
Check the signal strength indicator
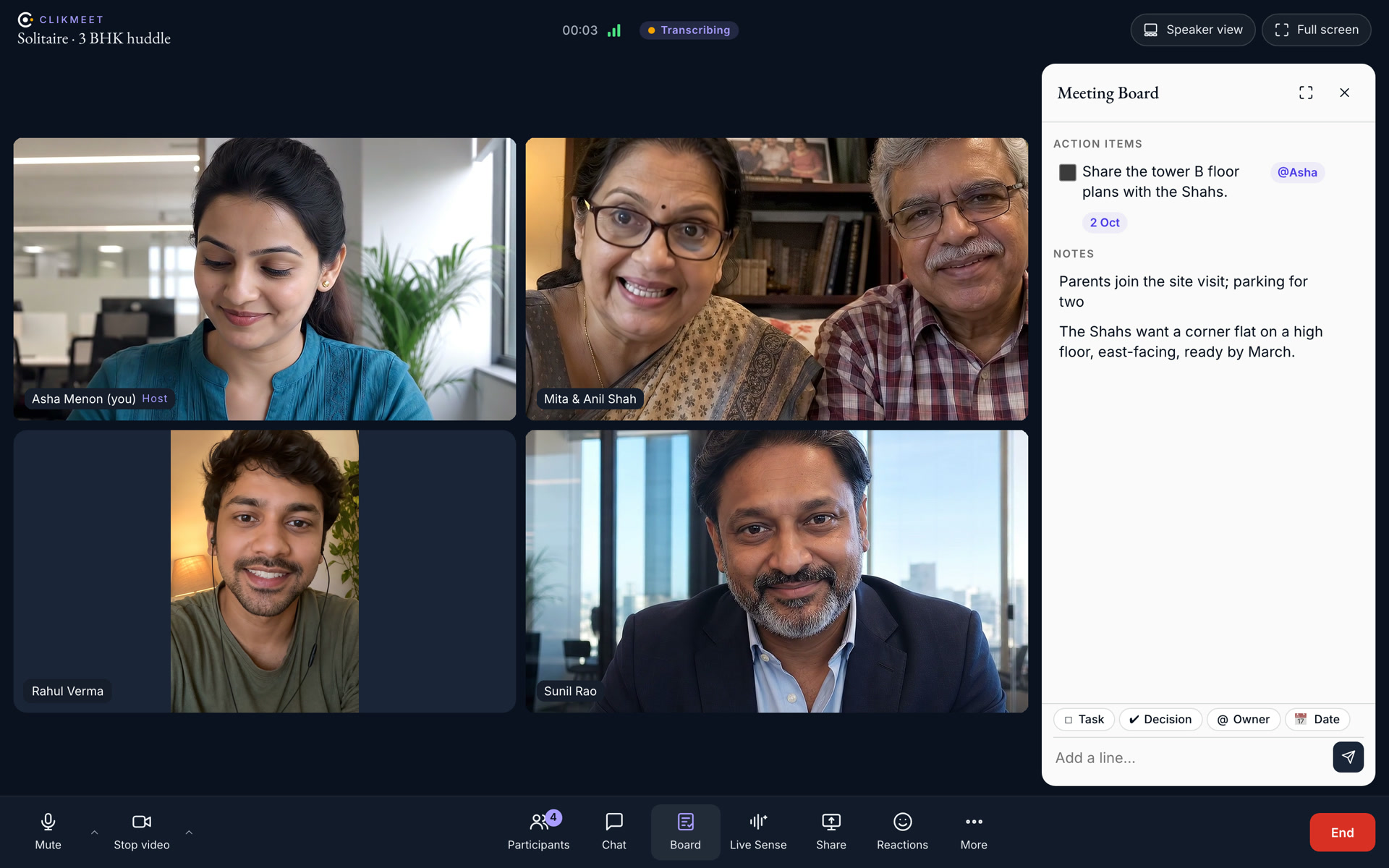614,30
